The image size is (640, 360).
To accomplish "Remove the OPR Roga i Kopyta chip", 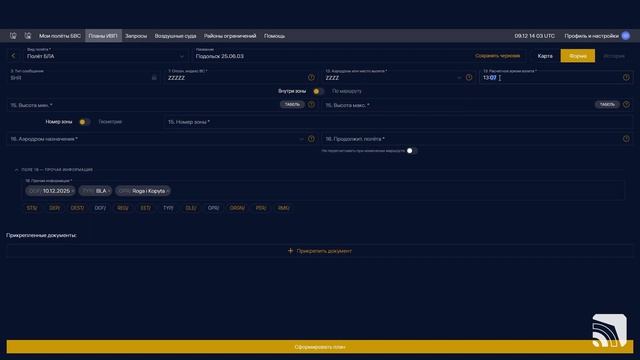I will click(x=167, y=191).
